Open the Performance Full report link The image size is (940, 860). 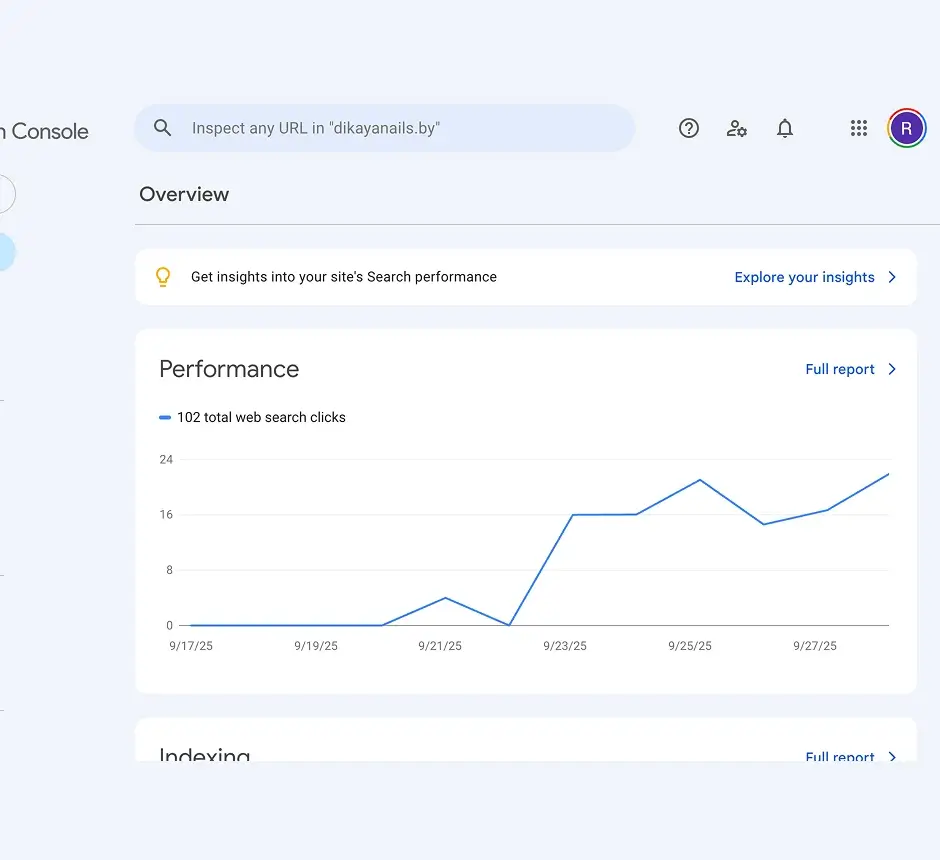pos(840,369)
